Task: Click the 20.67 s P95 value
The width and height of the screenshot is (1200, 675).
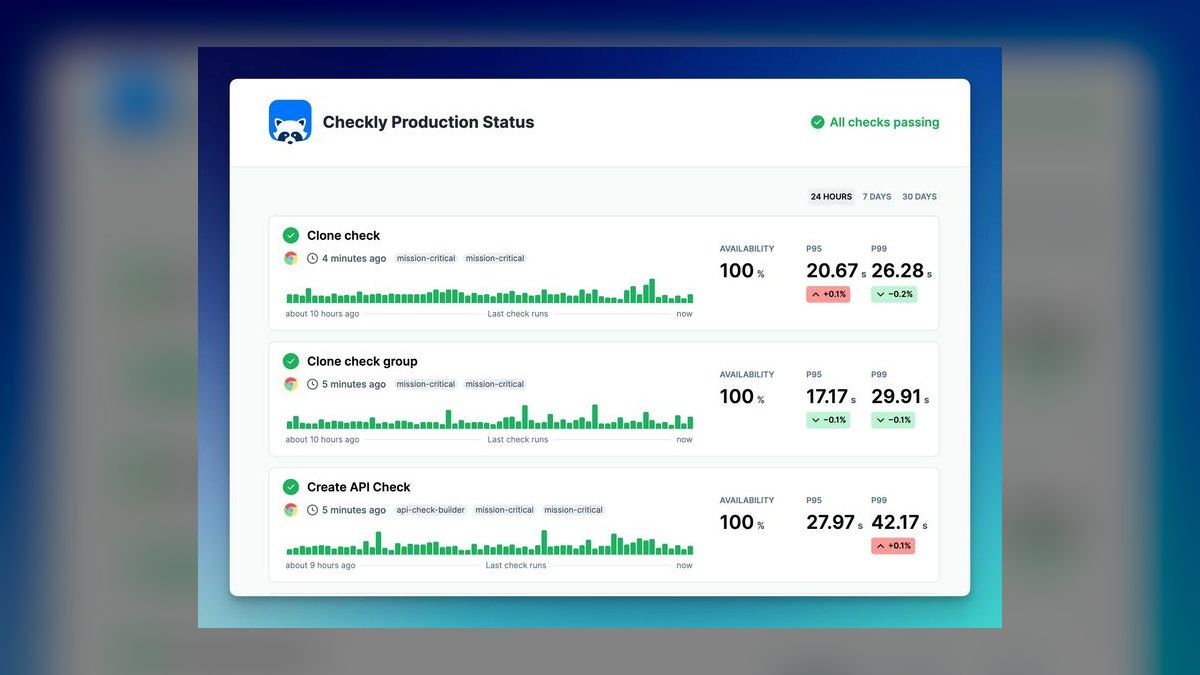Action: pyautogui.click(x=836, y=271)
